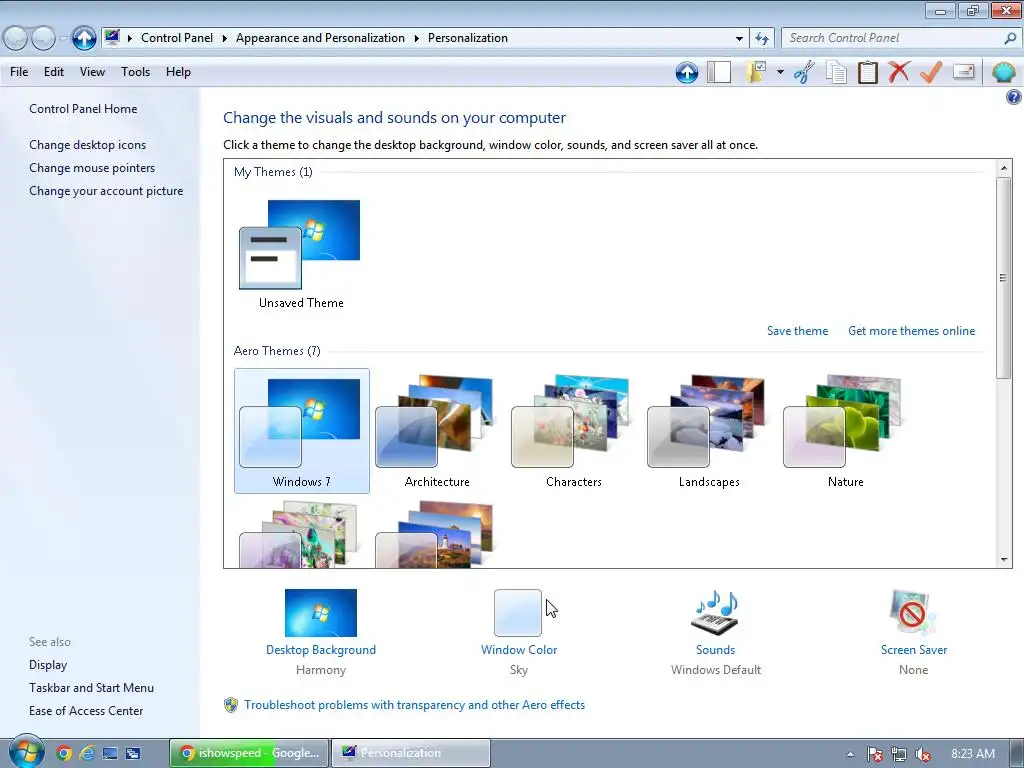1024x768 pixels.
Task: Launch Chrome from quick launch
Action: (x=64, y=754)
